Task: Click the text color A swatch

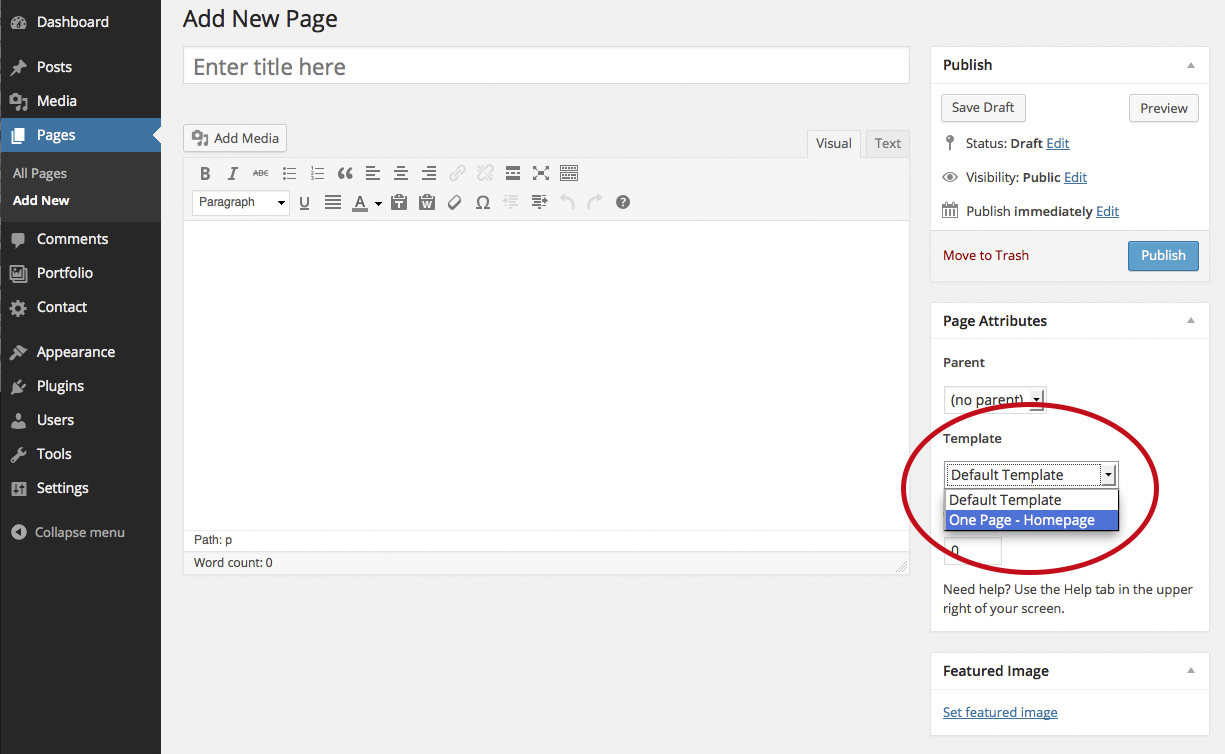Action: [360, 202]
